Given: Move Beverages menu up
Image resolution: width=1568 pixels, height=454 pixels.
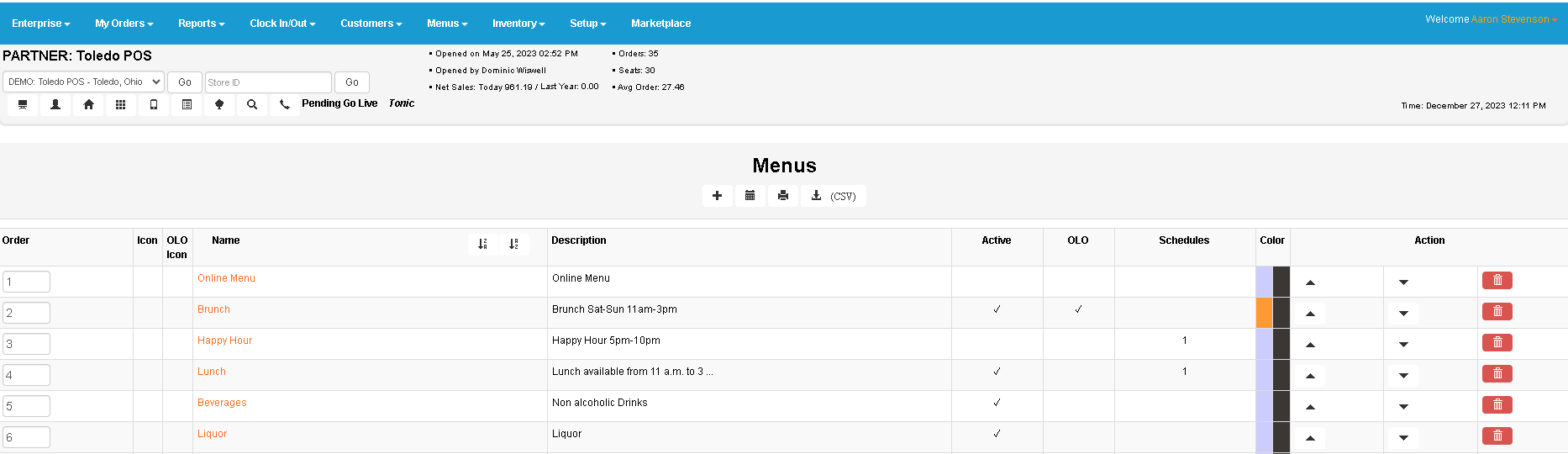Looking at the screenshot, I should point(1310,407).
